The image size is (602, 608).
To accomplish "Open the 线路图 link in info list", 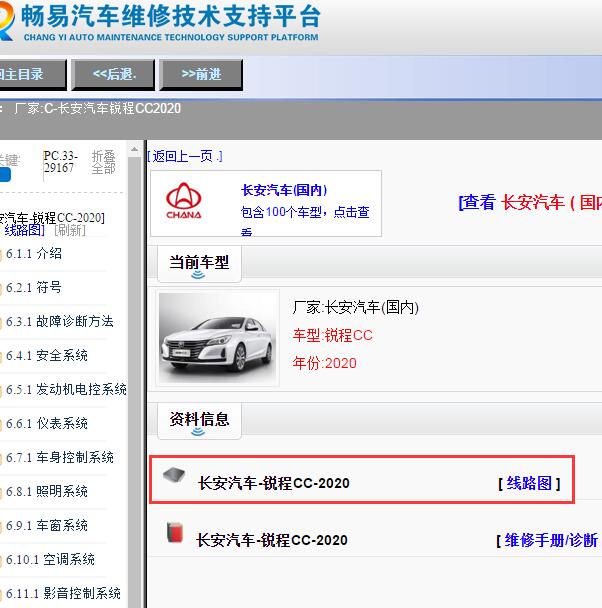I will pos(530,483).
